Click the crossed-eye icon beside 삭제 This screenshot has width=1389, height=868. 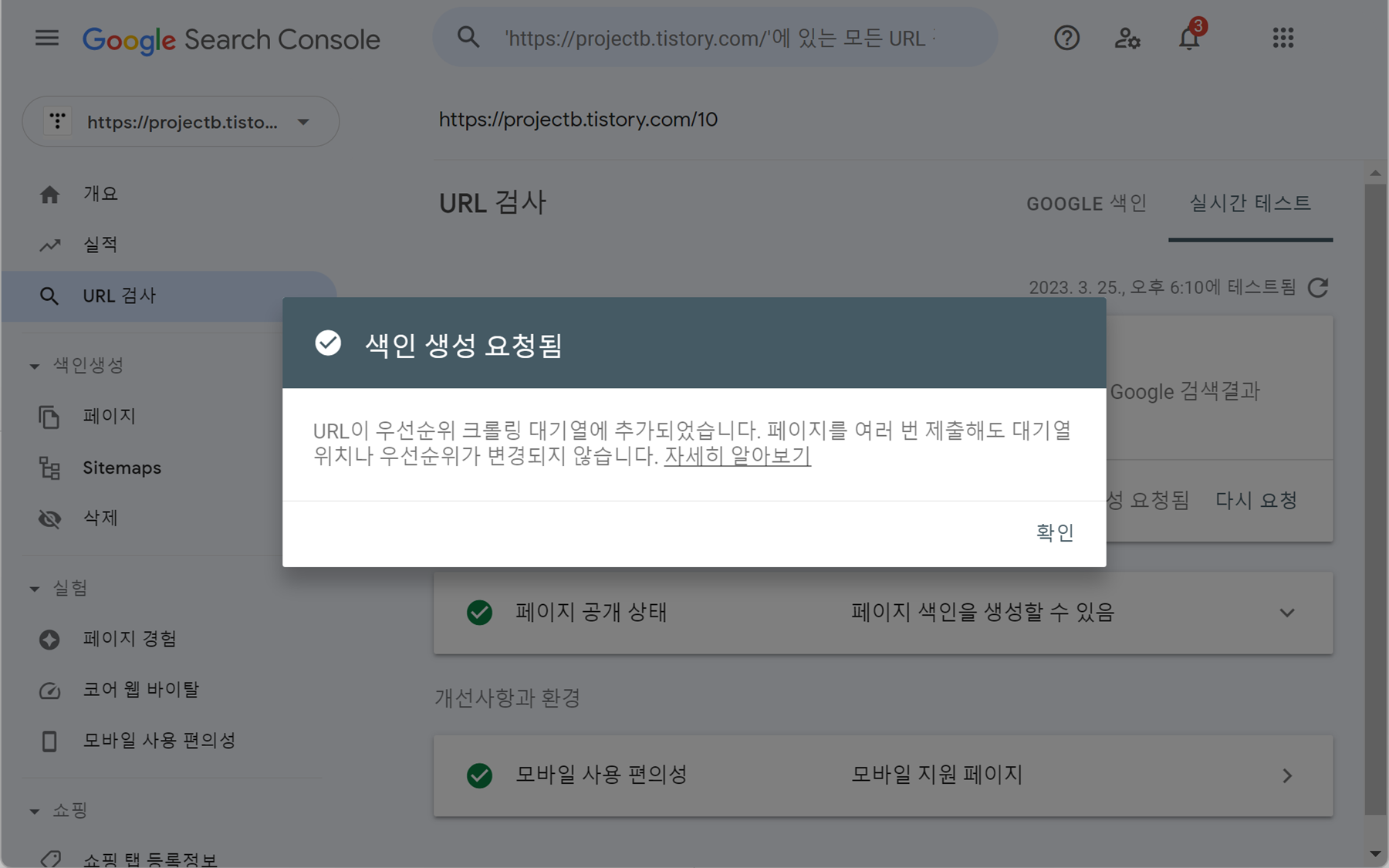click(49, 518)
